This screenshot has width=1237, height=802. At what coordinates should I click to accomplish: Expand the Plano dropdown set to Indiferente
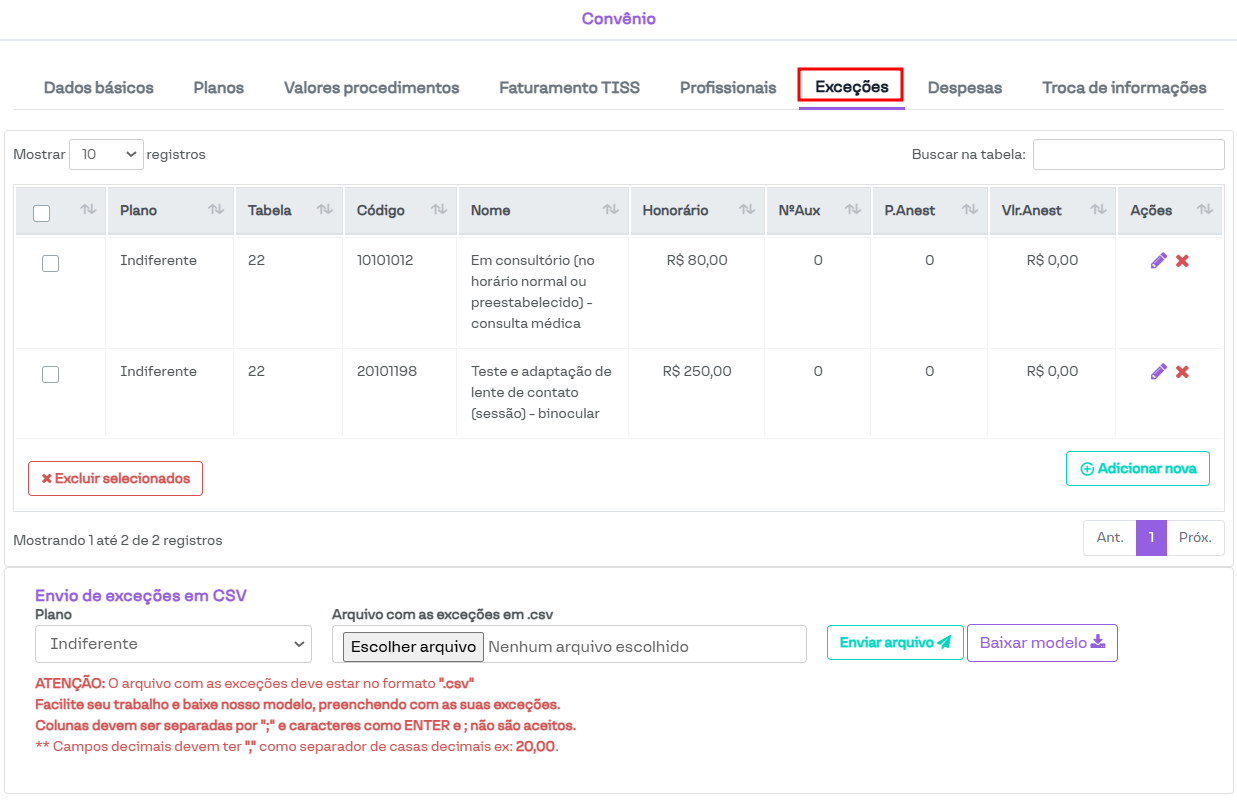coord(173,644)
